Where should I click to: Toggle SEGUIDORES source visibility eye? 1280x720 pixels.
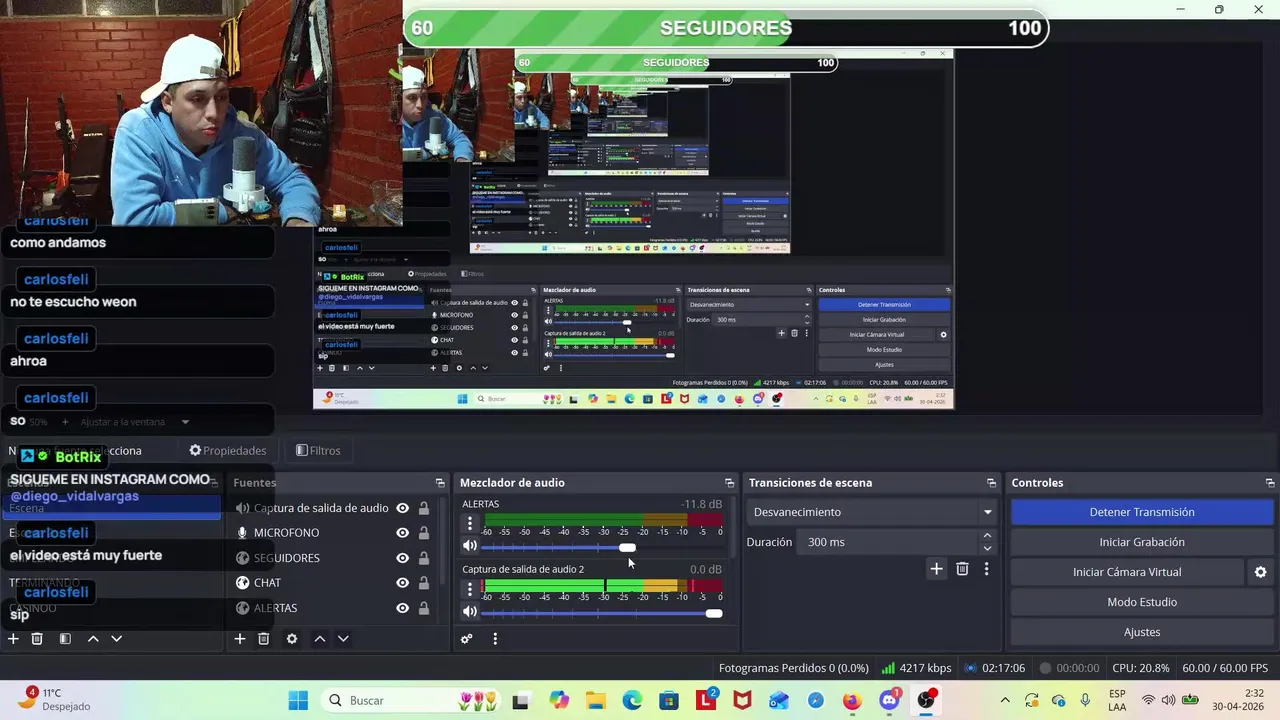coord(402,558)
